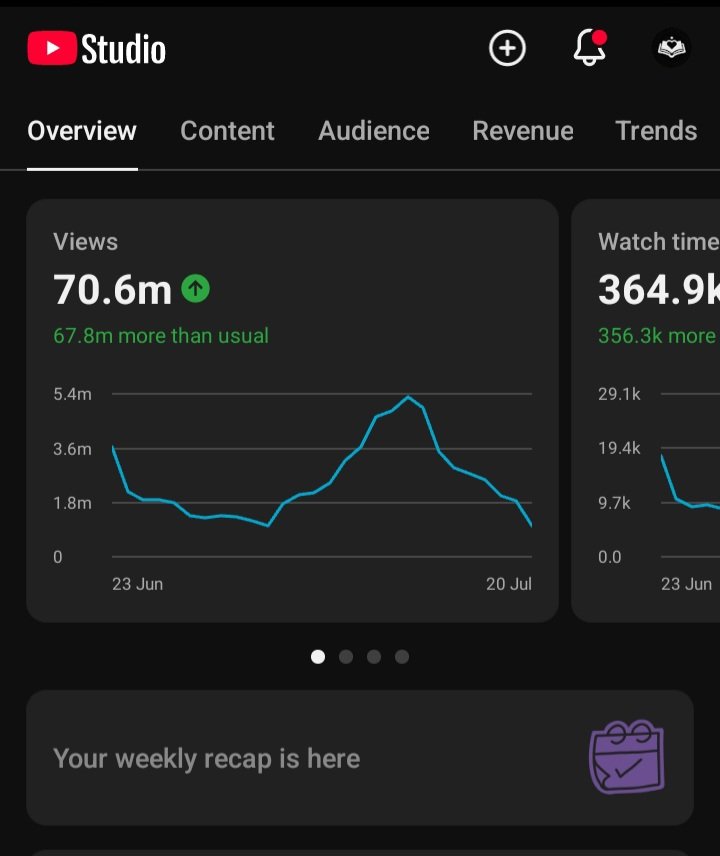Tap the 29.1k axis label
The height and width of the screenshot is (856, 720).
(619, 394)
